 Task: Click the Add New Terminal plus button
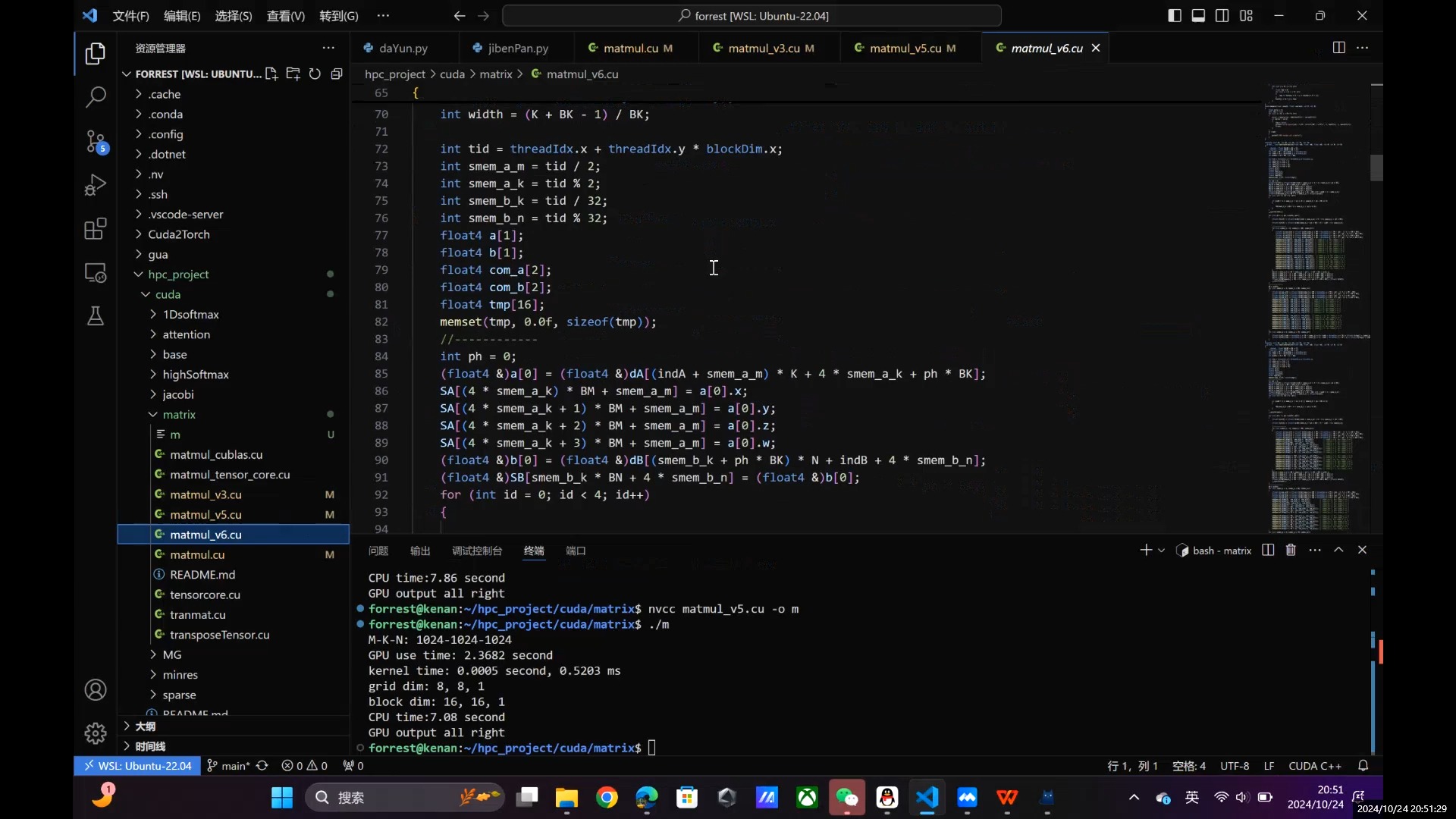pos(1144,550)
